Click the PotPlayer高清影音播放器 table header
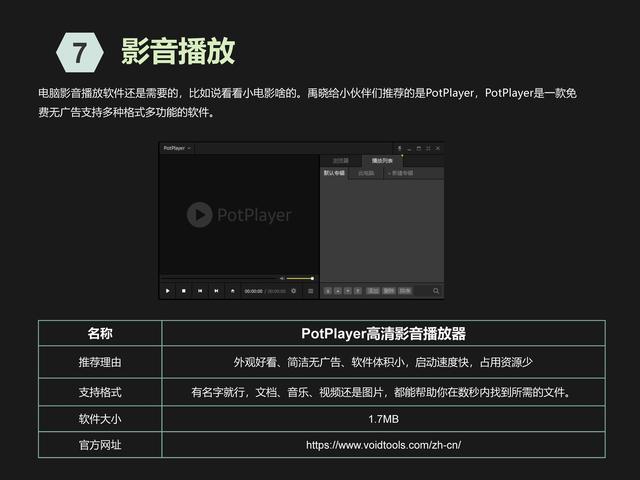 384,333
